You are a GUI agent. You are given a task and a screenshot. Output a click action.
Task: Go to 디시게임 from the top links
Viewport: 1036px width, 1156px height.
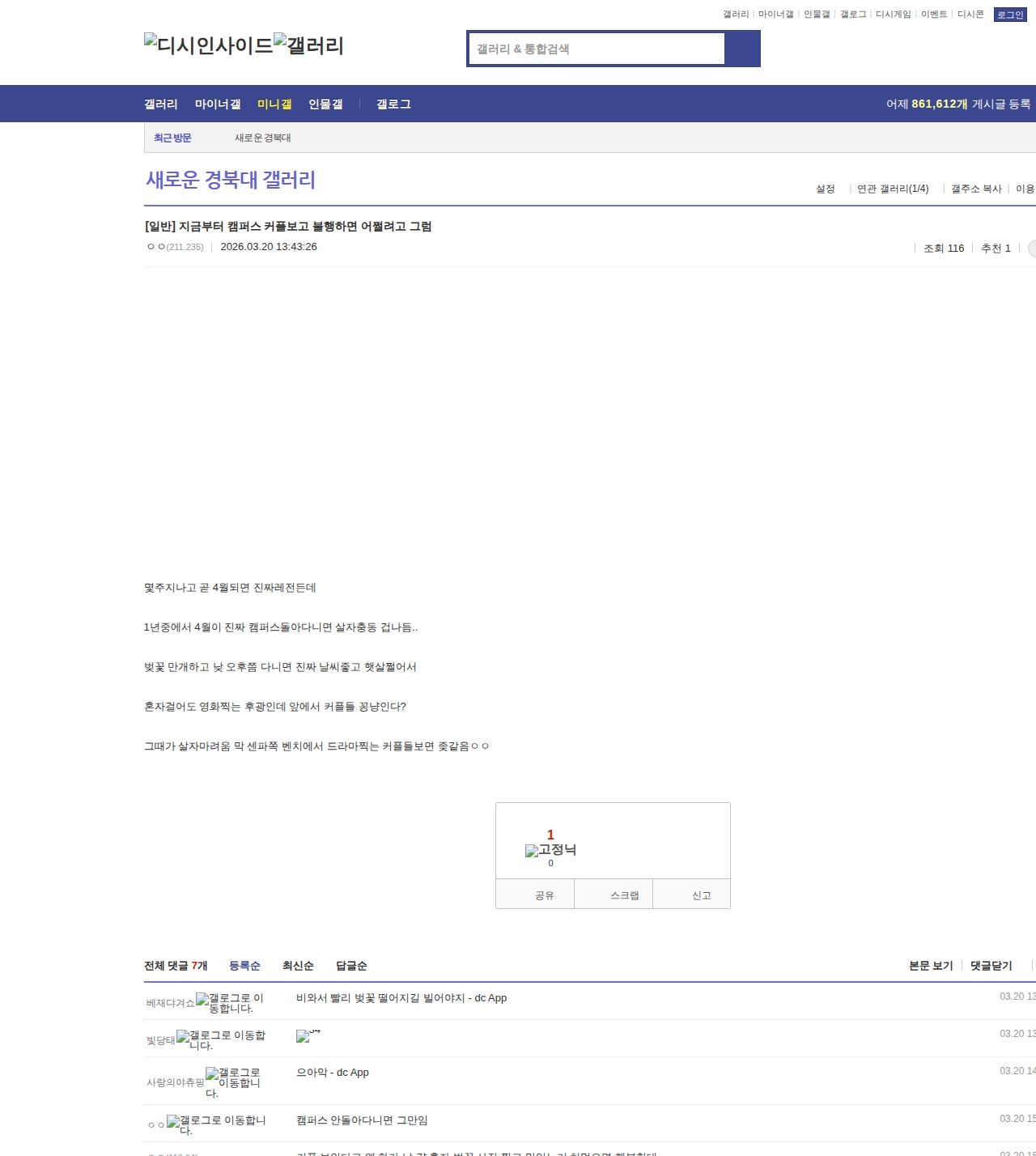tap(894, 15)
